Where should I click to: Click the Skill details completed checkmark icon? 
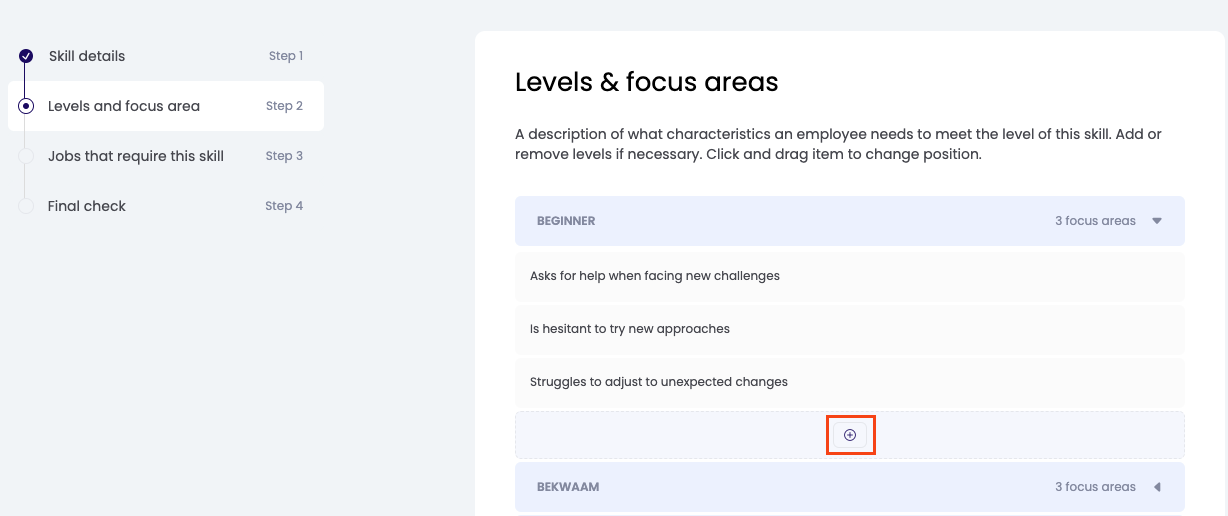[26, 56]
